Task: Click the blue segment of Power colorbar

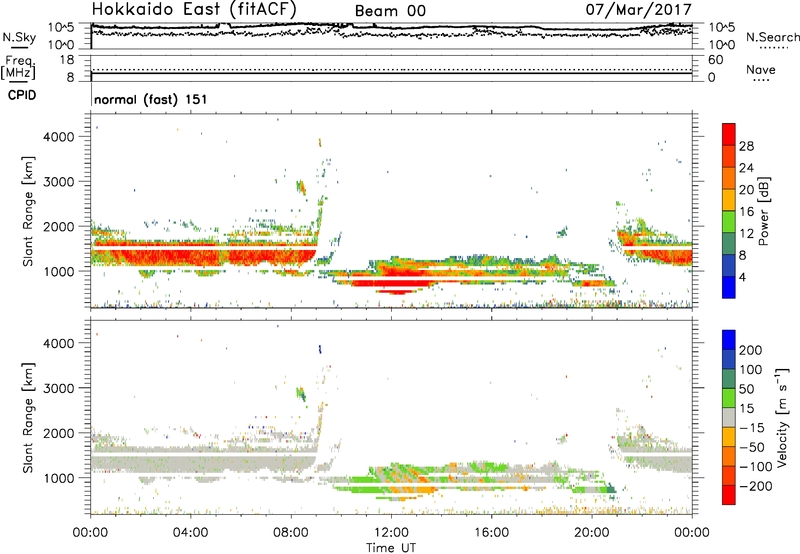Action: click(x=729, y=287)
